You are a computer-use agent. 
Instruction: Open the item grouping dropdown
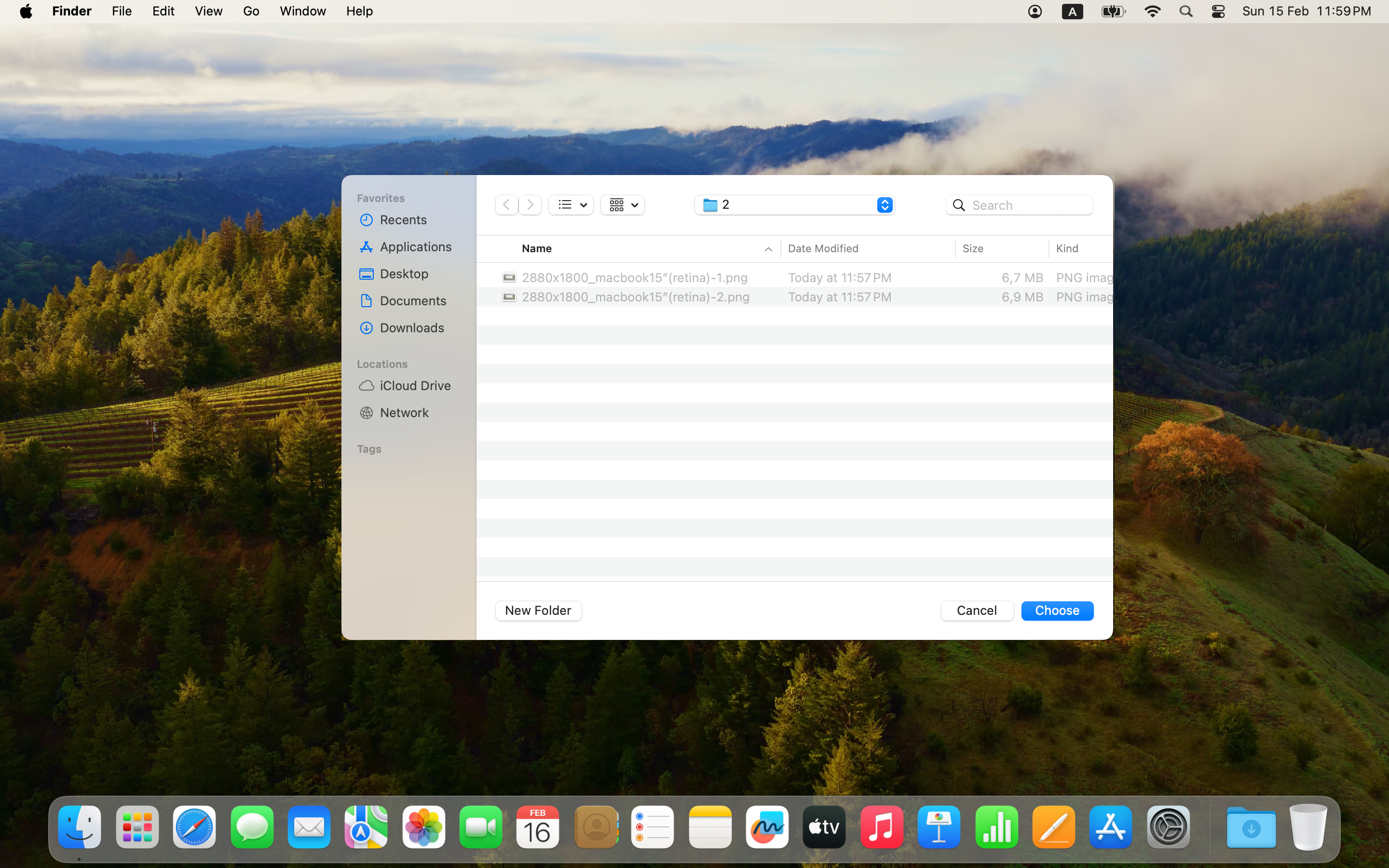click(623, 205)
